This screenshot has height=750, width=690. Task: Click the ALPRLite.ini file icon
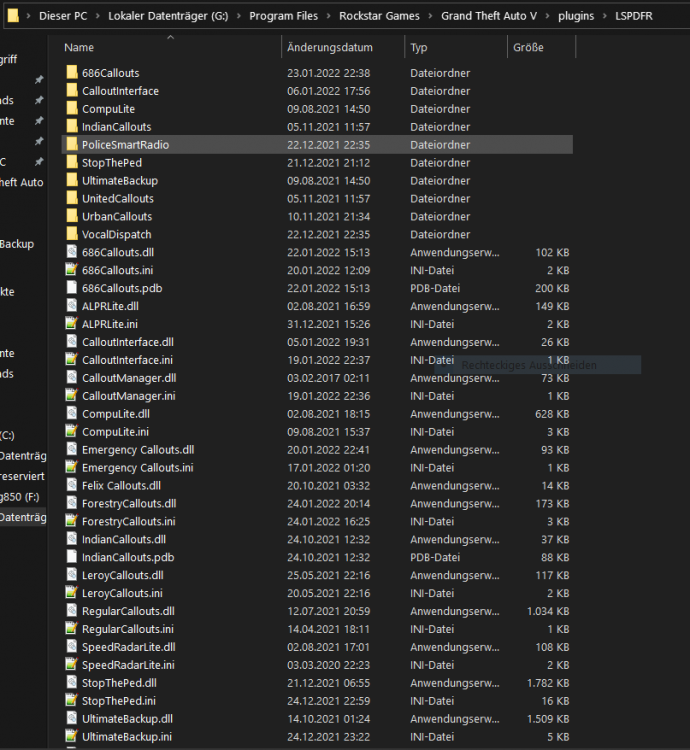pyautogui.click(x=72, y=324)
